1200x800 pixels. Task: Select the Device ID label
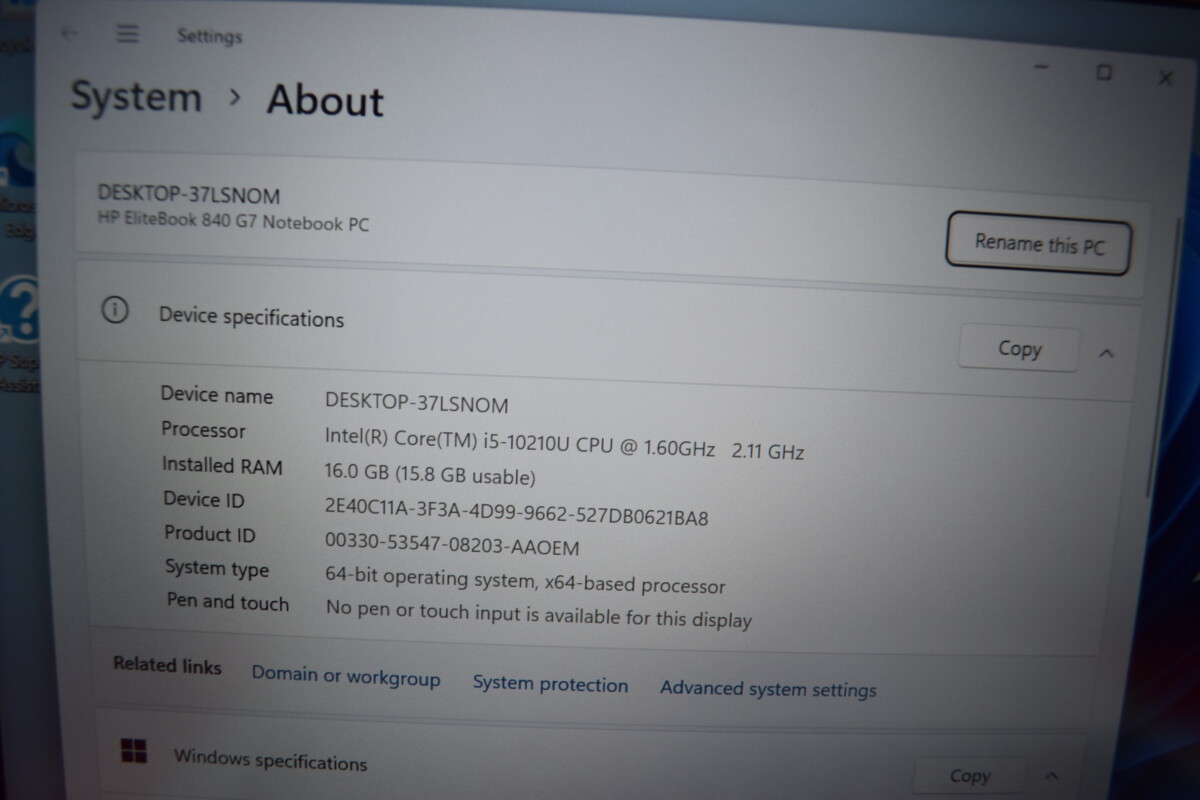[204, 499]
